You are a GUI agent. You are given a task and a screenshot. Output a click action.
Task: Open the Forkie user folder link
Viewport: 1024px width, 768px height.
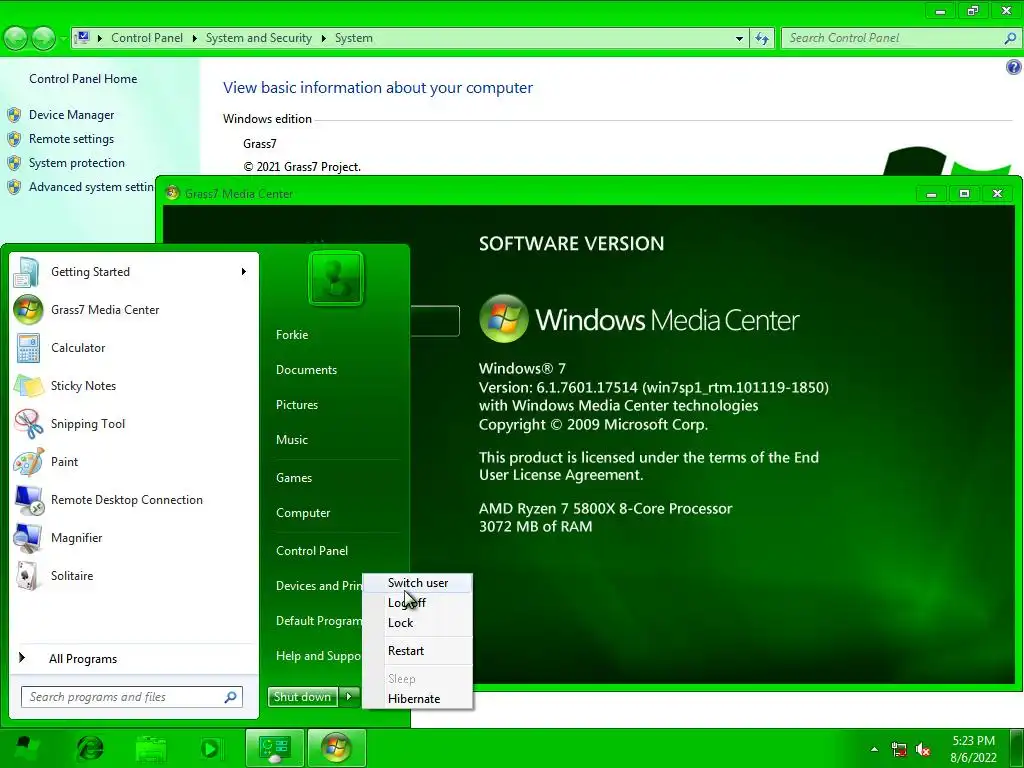tap(292, 335)
